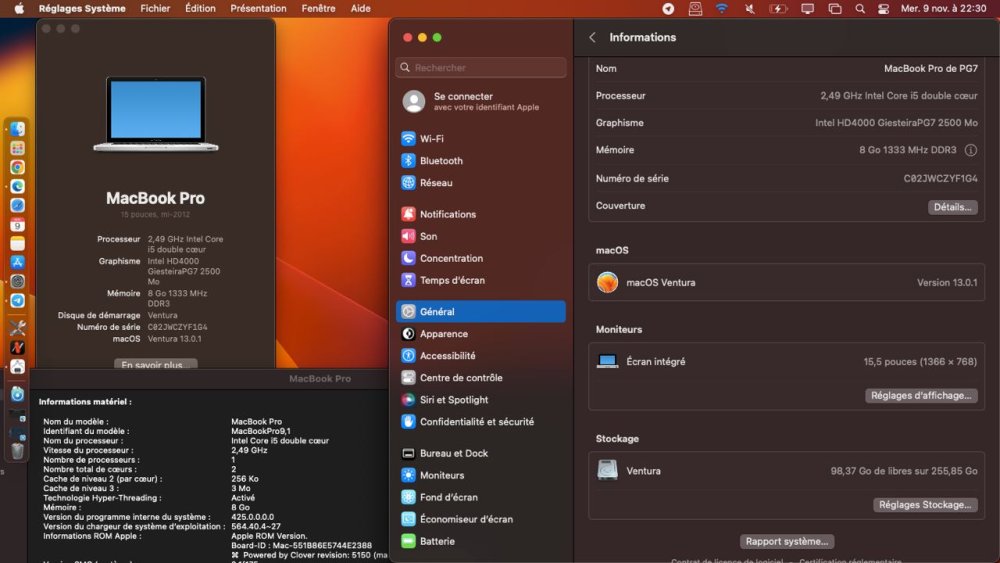Screen dimensions: 1000x563
Task: Open the App Store from the Dock
Action: point(17,262)
